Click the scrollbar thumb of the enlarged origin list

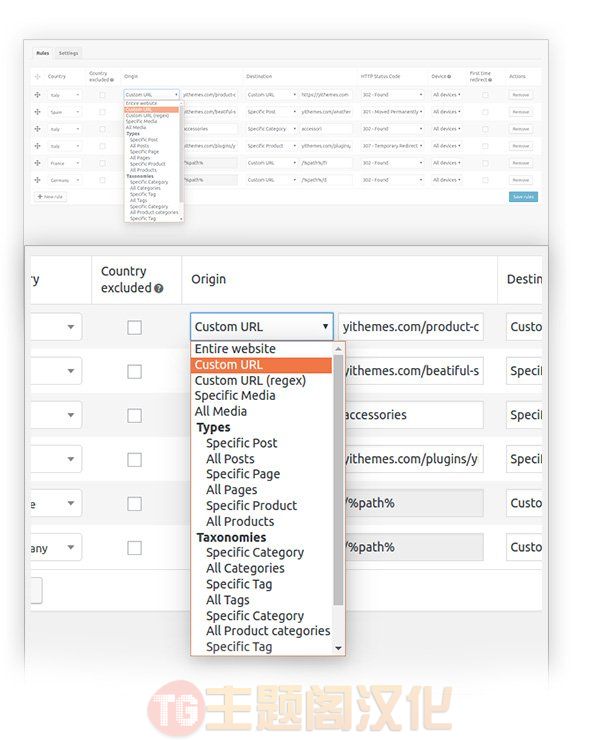338,480
